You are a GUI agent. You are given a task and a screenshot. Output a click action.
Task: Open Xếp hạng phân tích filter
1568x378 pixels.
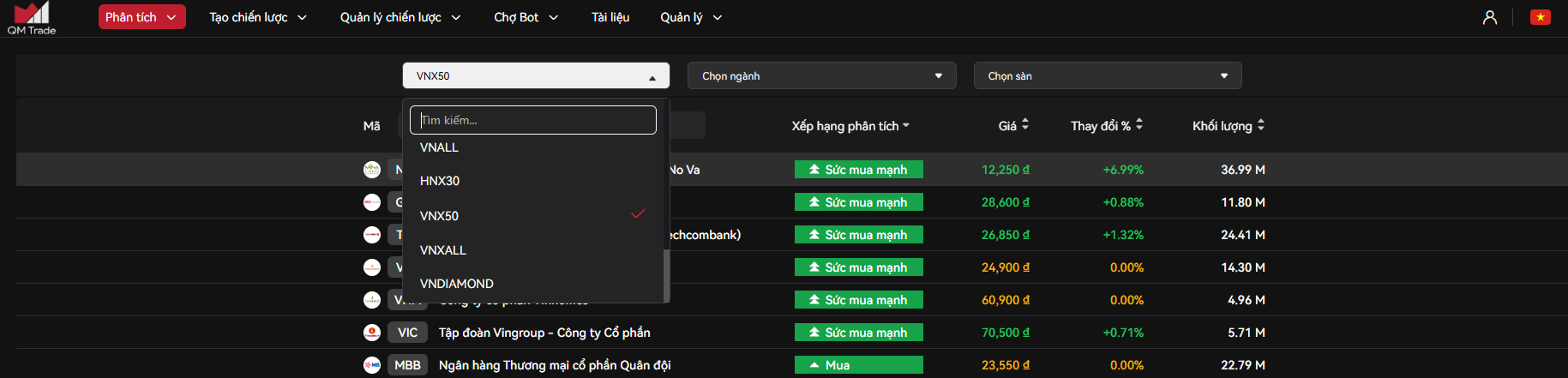pos(850,126)
